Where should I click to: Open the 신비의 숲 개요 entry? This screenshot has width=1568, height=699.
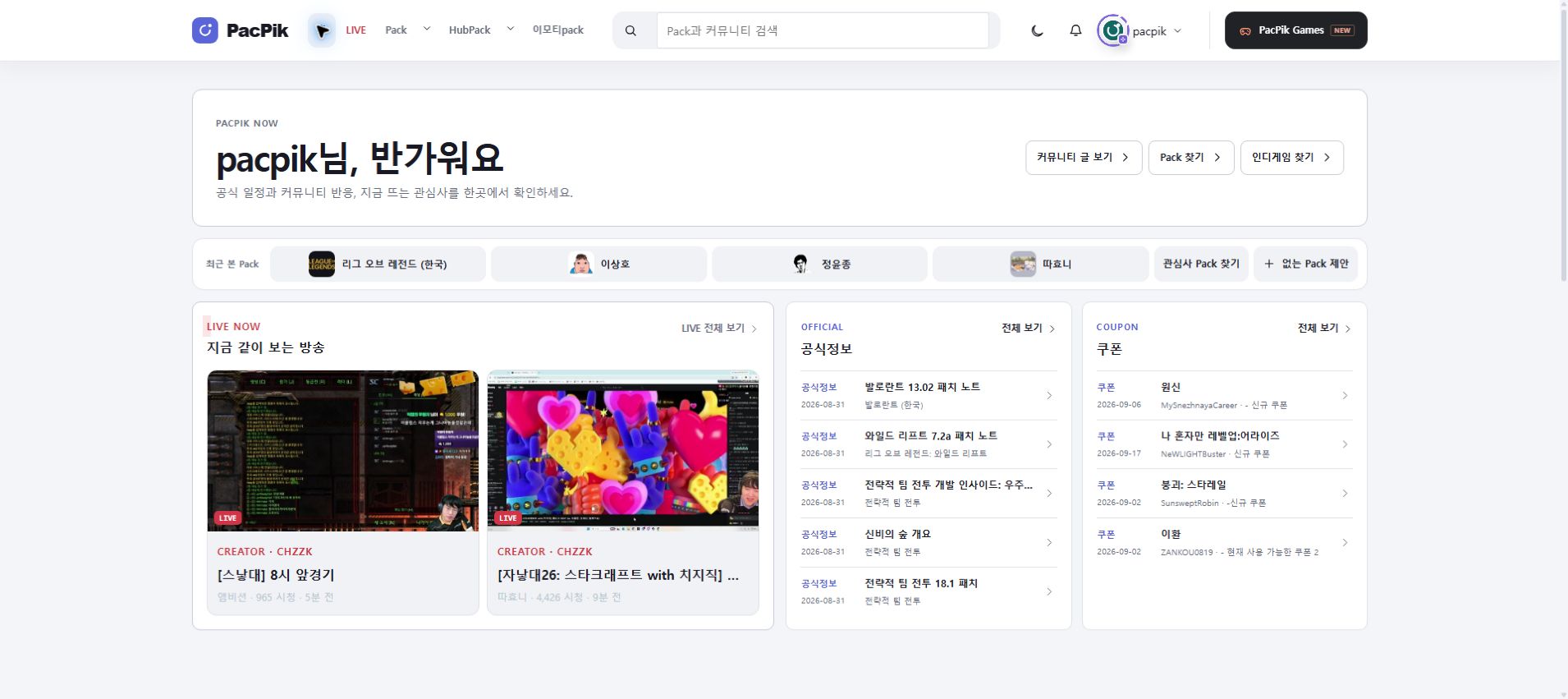[928, 543]
